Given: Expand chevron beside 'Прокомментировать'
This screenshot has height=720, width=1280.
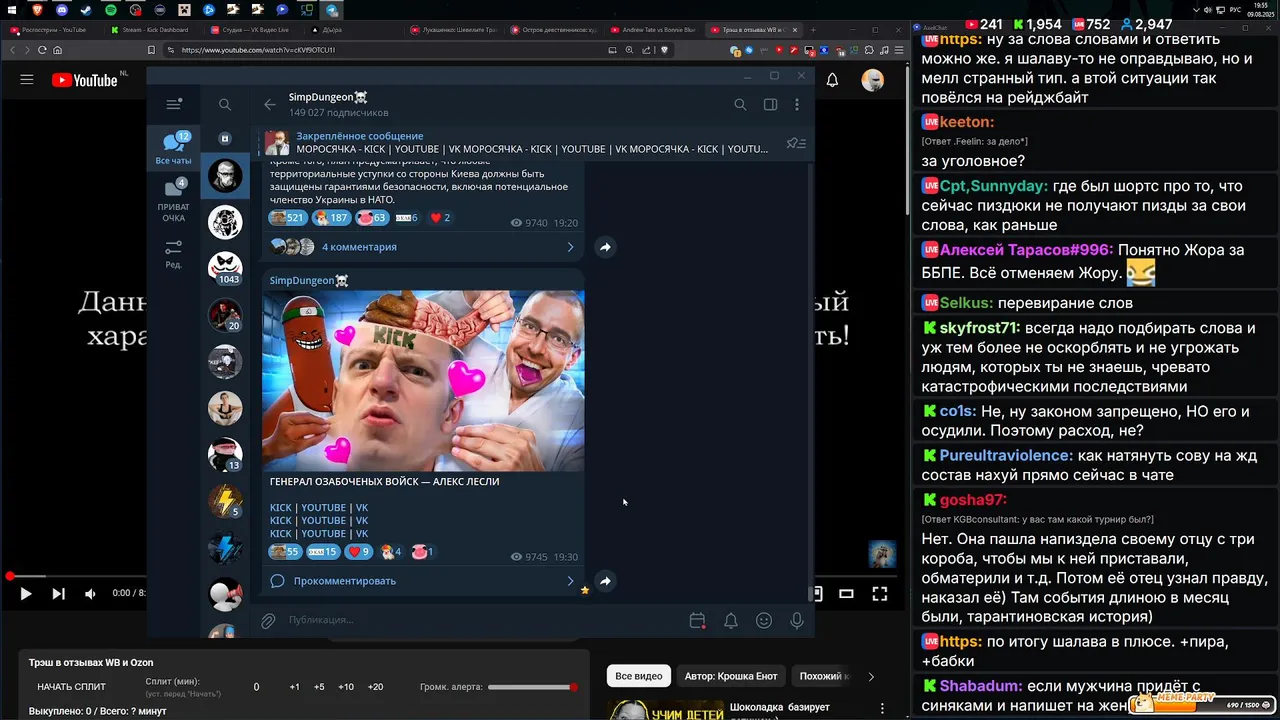Looking at the screenshot, I should 571,581.
